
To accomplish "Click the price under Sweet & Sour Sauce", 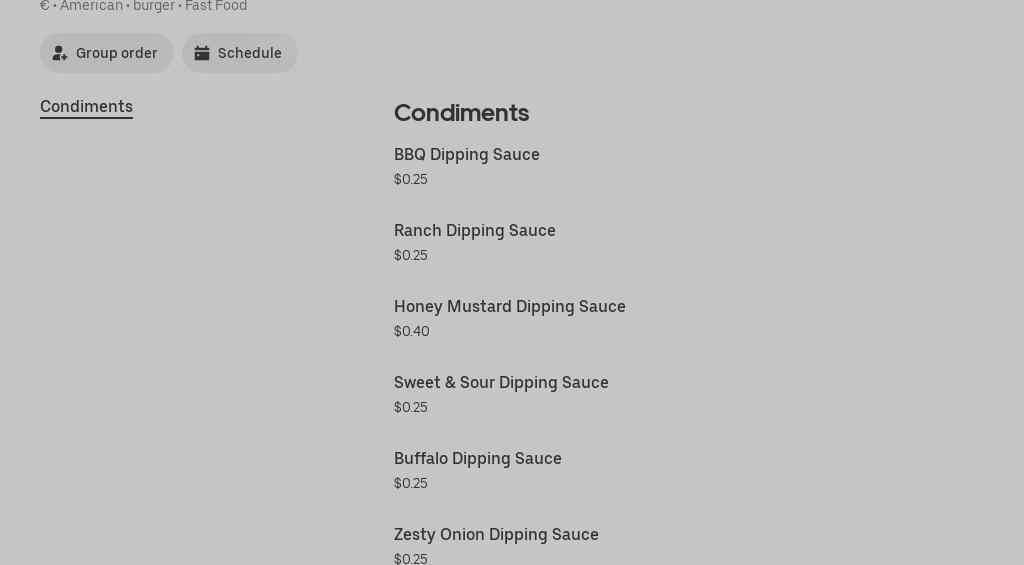I will (x=410, y=407).
